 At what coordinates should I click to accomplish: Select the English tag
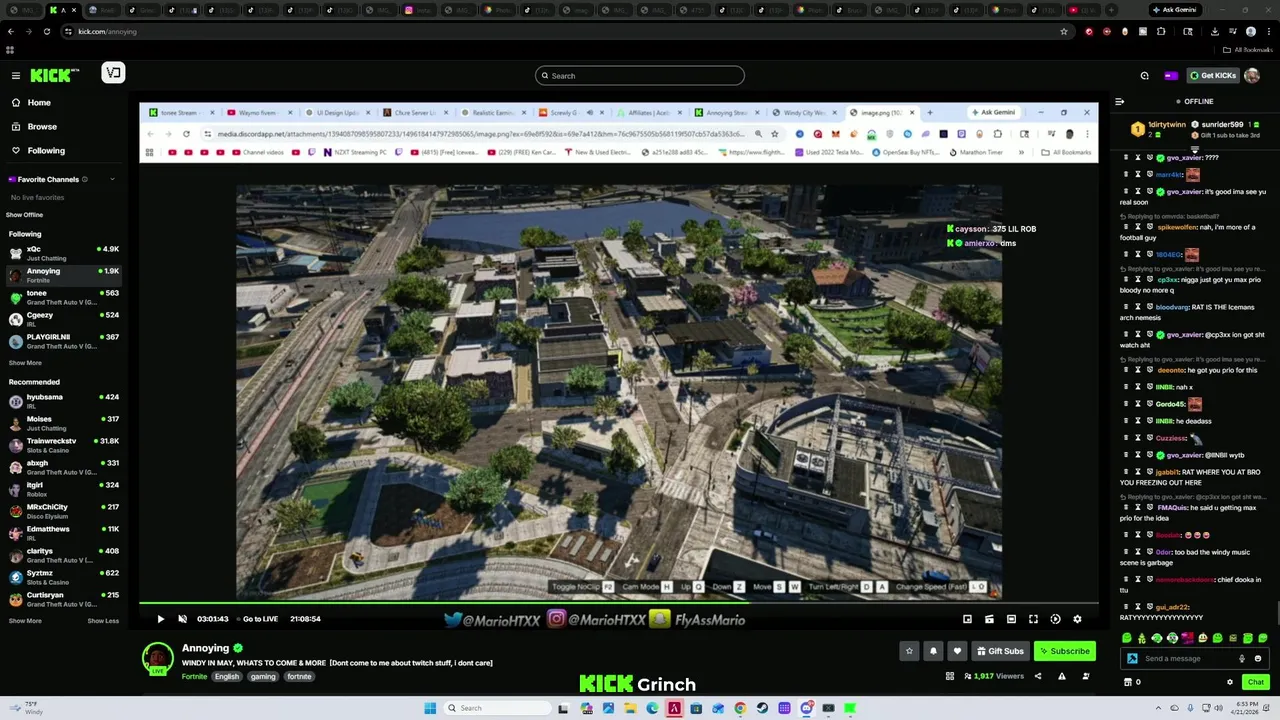tap(227, 677)
